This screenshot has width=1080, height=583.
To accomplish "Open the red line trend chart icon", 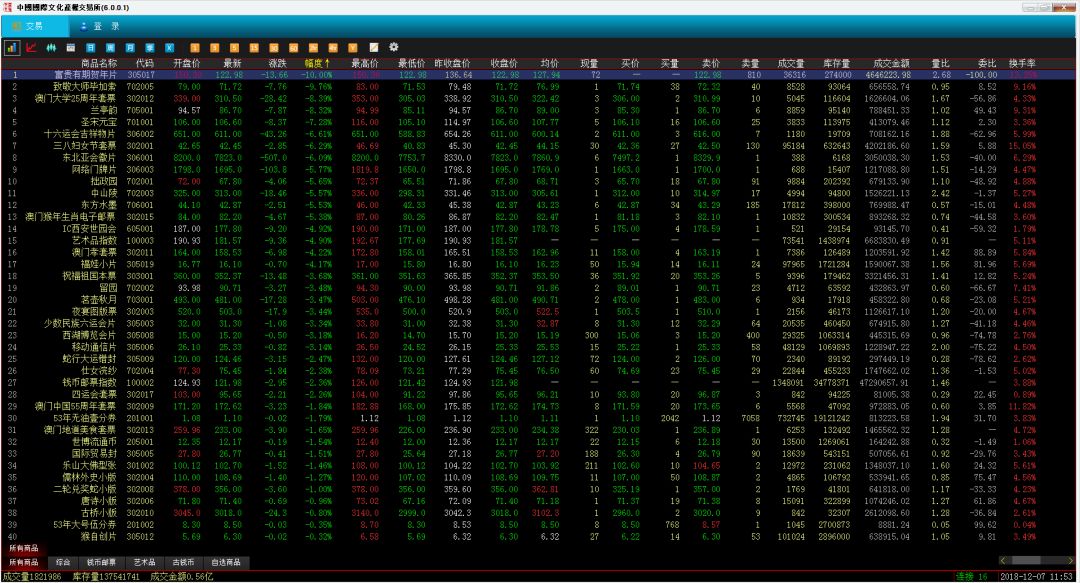I will click(x=31, y=48).
